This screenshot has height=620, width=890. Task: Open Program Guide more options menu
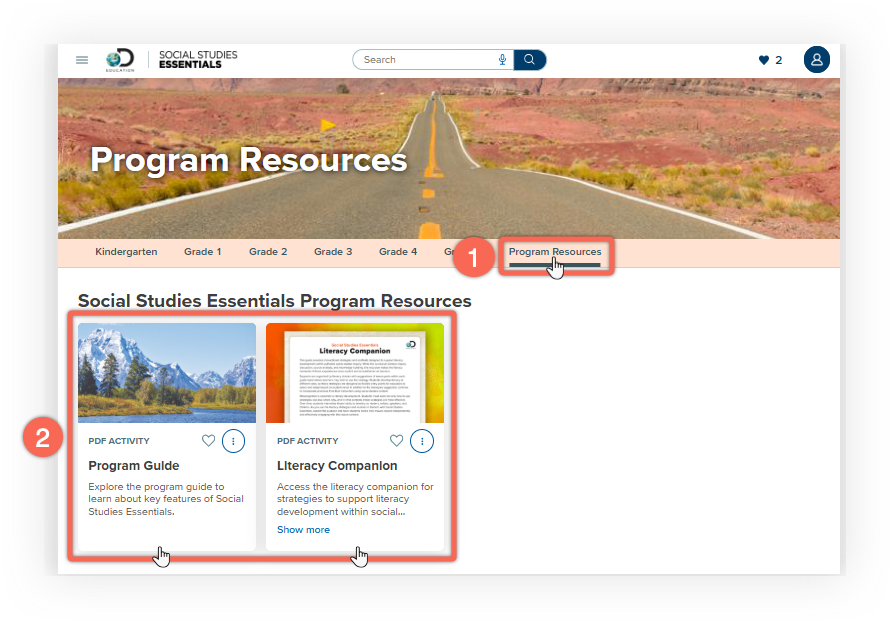(x=233, y=441)
